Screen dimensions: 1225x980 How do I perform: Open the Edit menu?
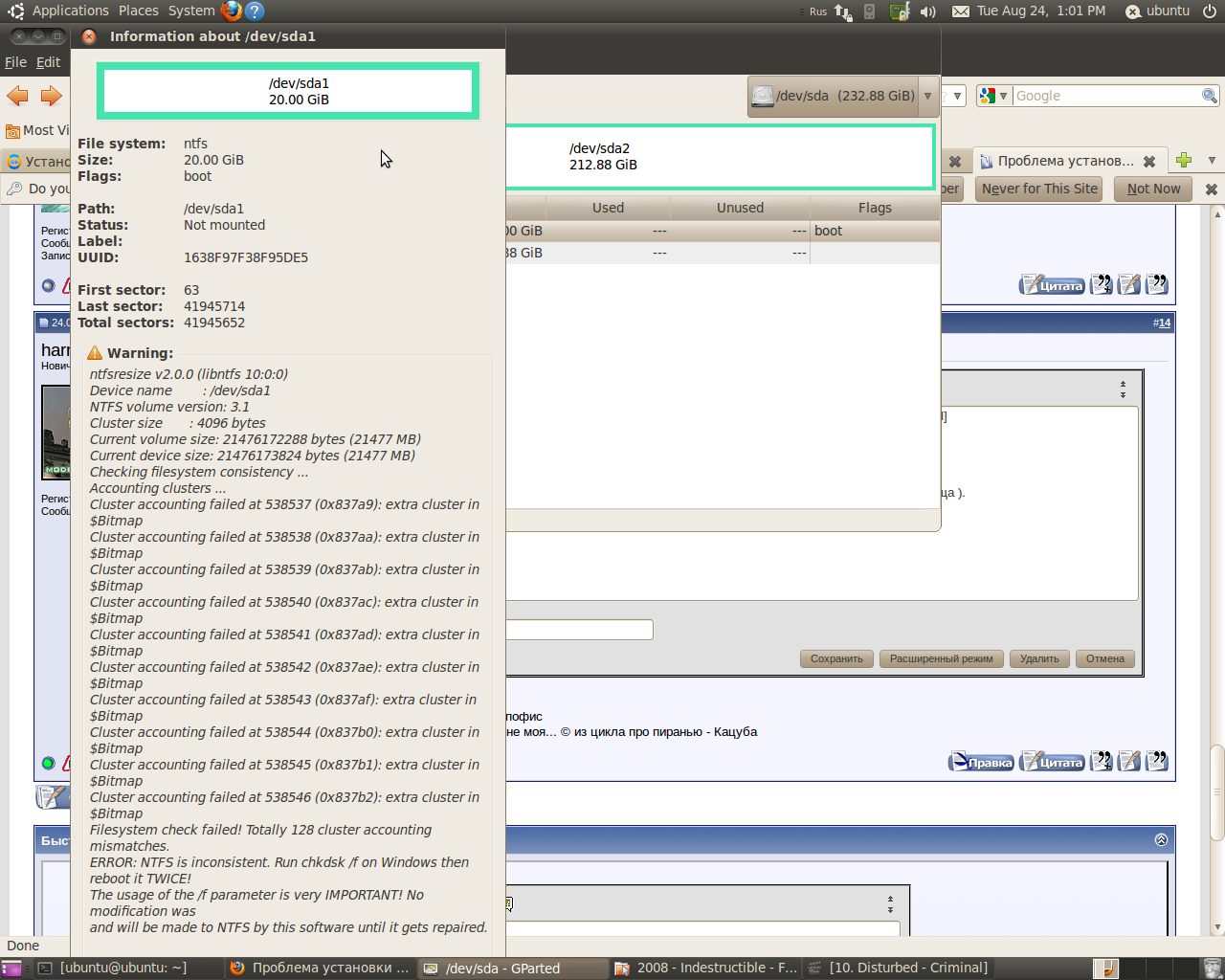48,62
